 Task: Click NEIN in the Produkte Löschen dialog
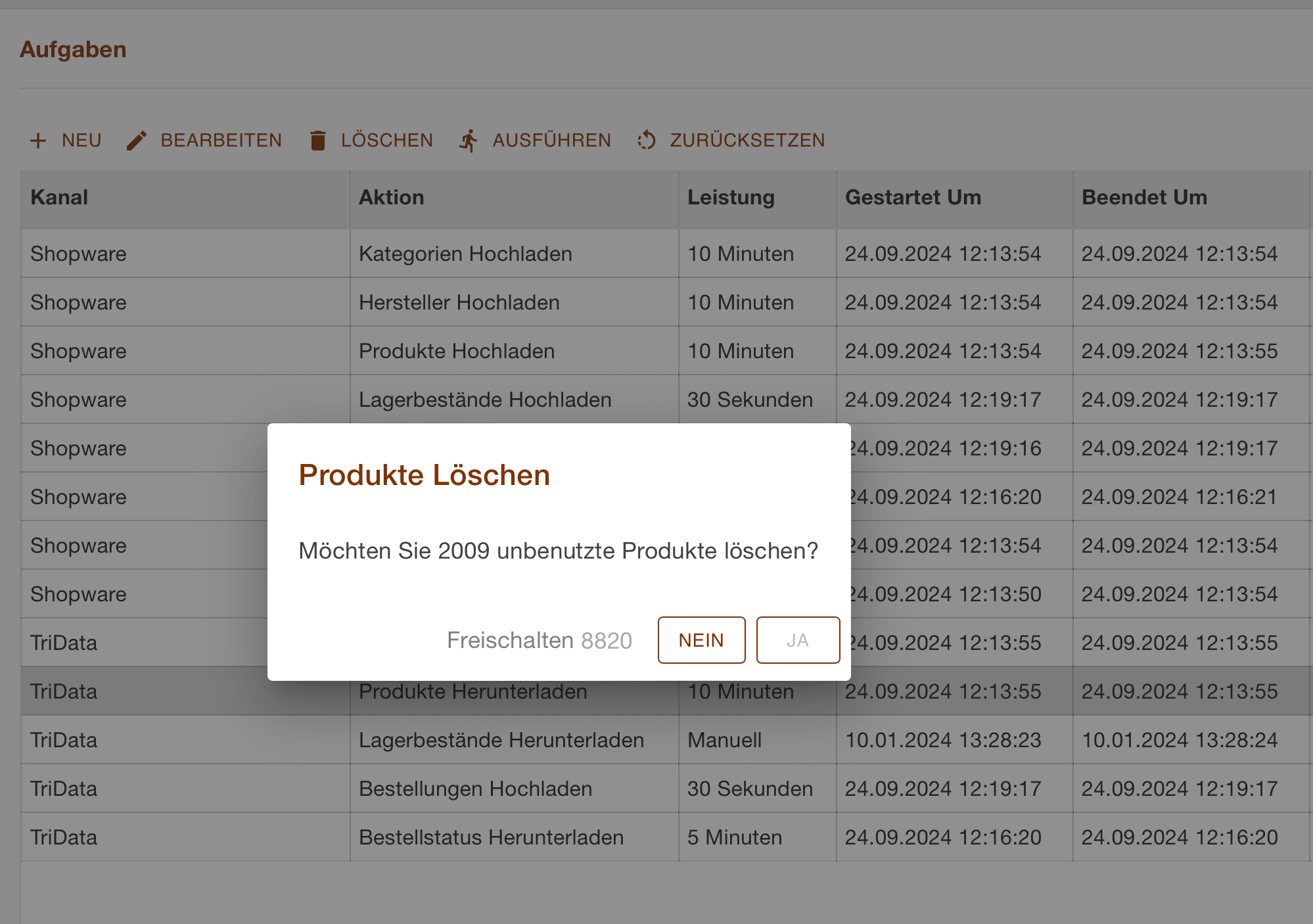tap(701, 640)
